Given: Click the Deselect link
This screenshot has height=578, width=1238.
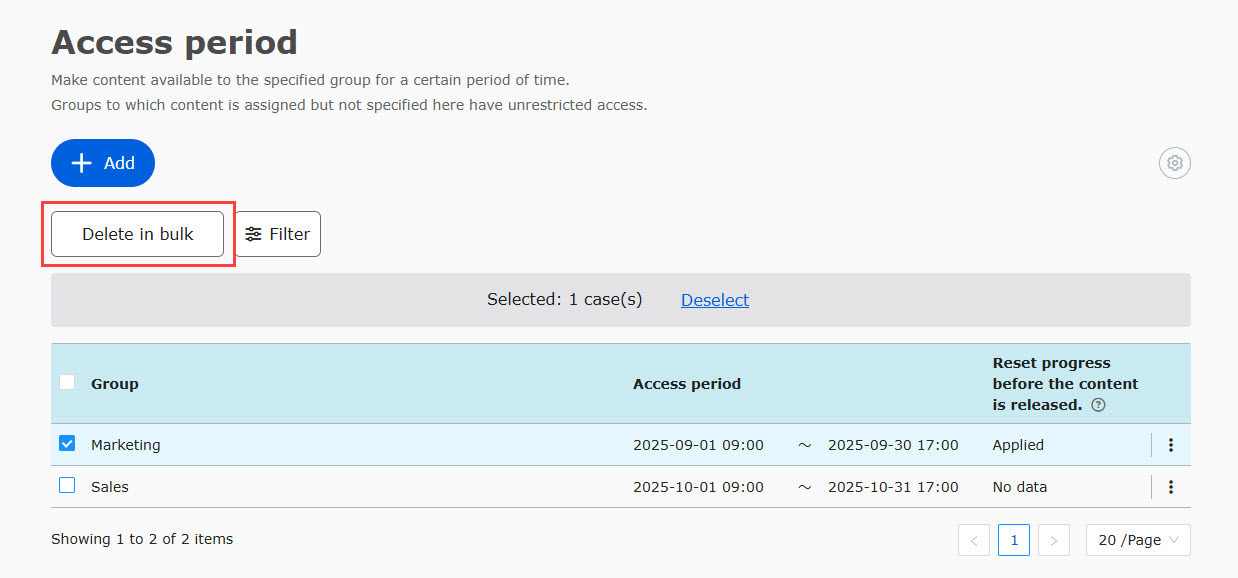Looking at the screenshot, I should [x=715, y=300].
